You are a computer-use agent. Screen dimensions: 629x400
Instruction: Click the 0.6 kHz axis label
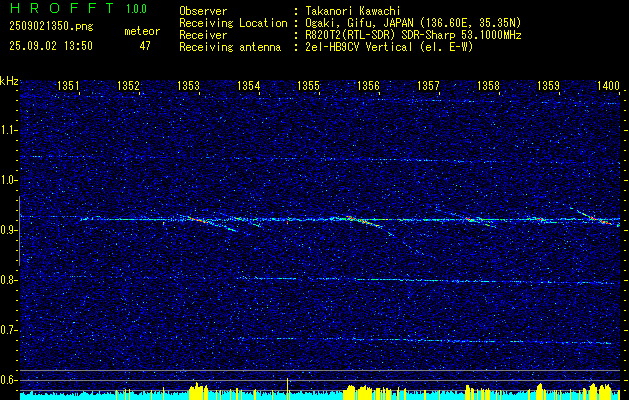tap(9, 380)
